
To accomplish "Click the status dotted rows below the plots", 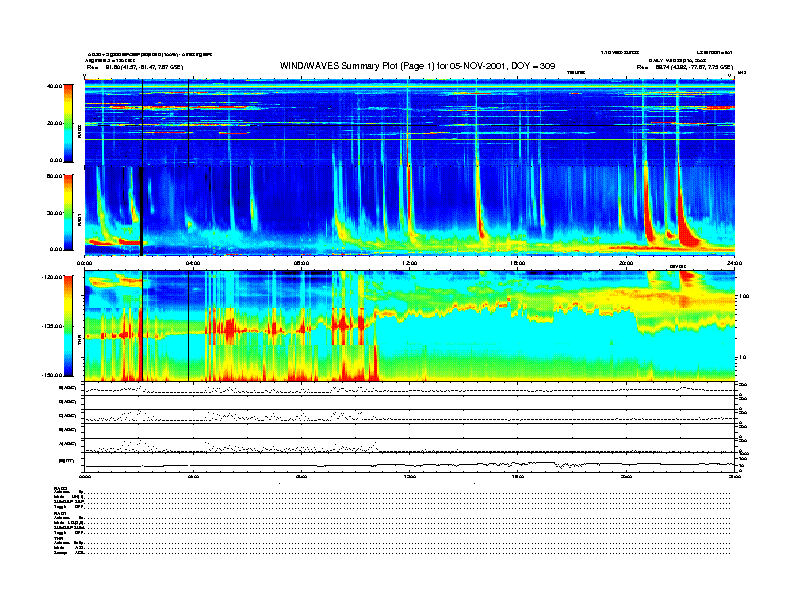I will [392, 521].
